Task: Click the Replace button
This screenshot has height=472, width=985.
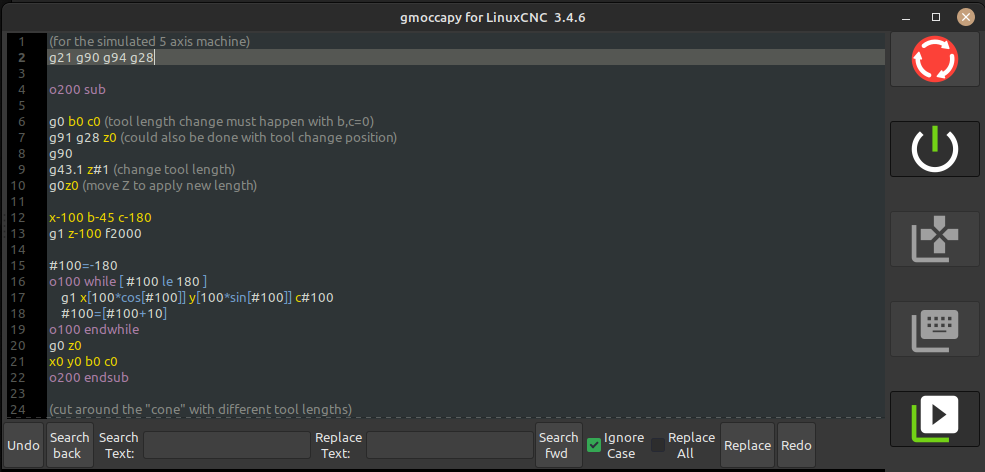Action: click(748, 445)
